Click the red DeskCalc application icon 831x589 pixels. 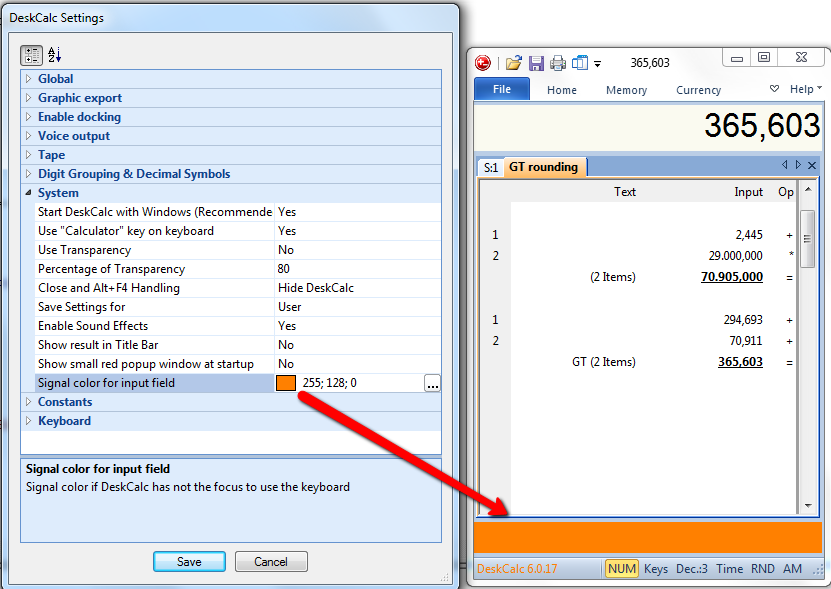click(x=483, y=63)
